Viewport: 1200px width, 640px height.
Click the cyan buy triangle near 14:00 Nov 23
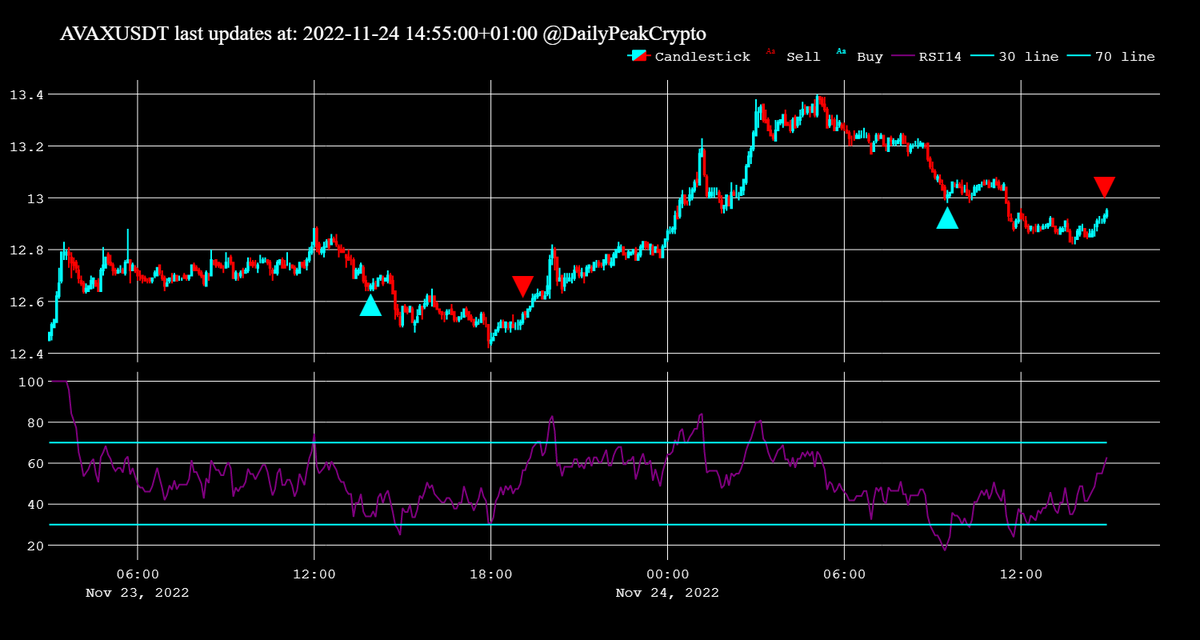[x=371, y=306]
